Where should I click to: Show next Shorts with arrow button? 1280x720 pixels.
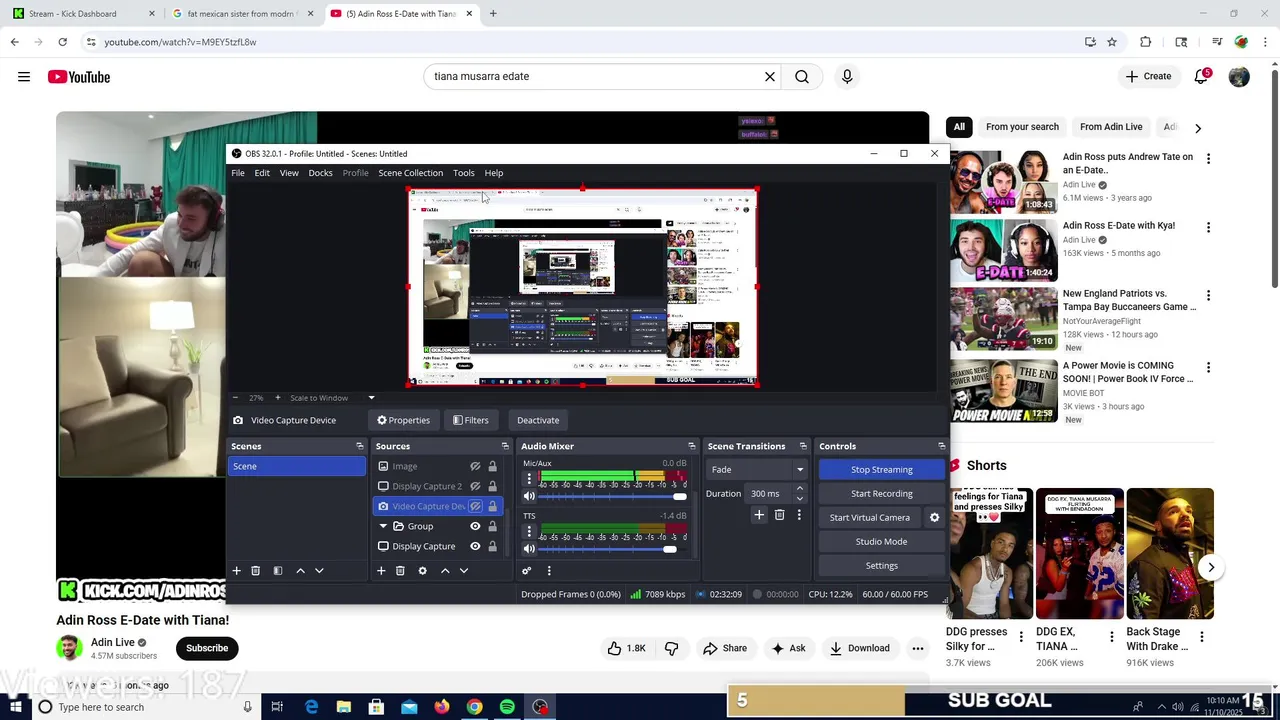tap(1211, 567)
